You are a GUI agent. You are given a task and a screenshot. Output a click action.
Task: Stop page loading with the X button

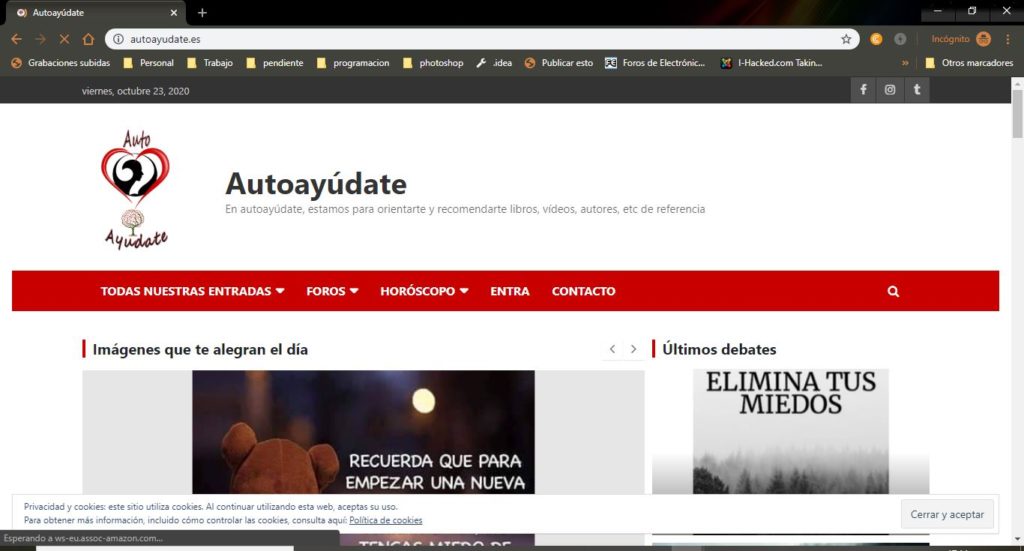pyautogui.click(x=64, y=39)
